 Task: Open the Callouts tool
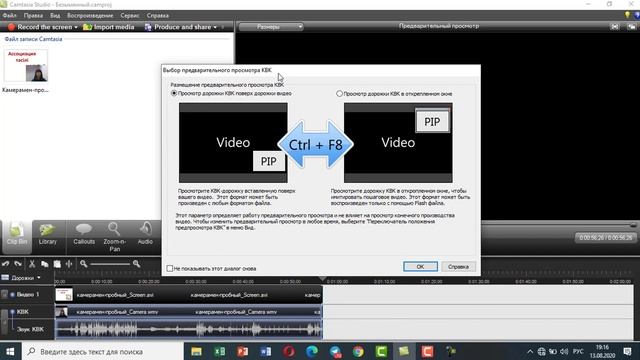click(84, 236)
